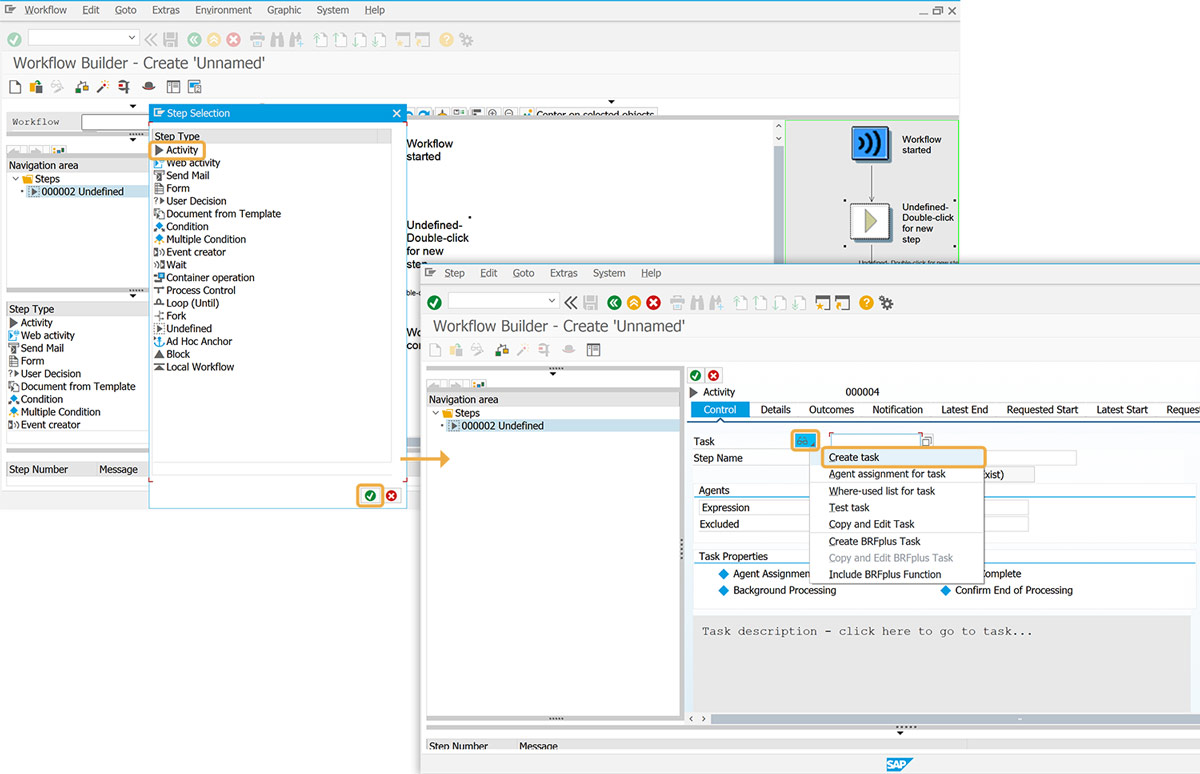Confirm Step Selection with green checkmark
The height and width of the screenshot is (774, 1200).
pyautogui.click(x=370, y=495)
